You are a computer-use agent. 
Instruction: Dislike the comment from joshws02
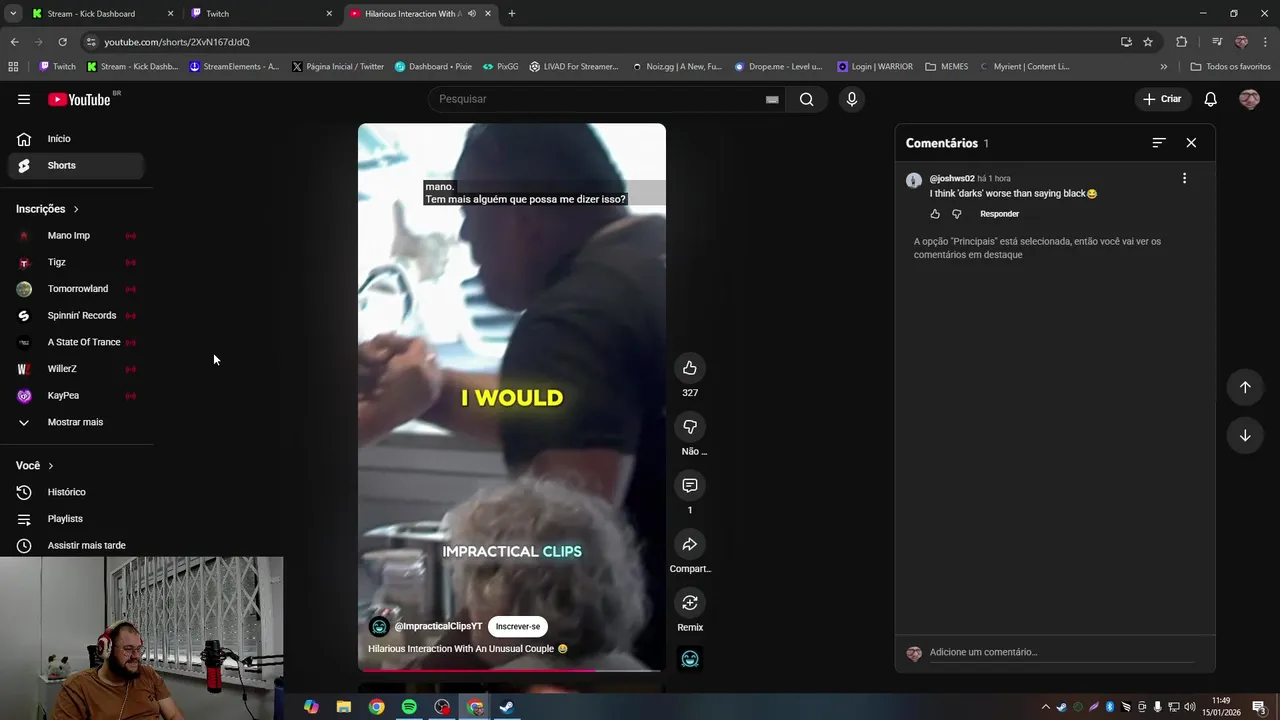tap(956, 214)
